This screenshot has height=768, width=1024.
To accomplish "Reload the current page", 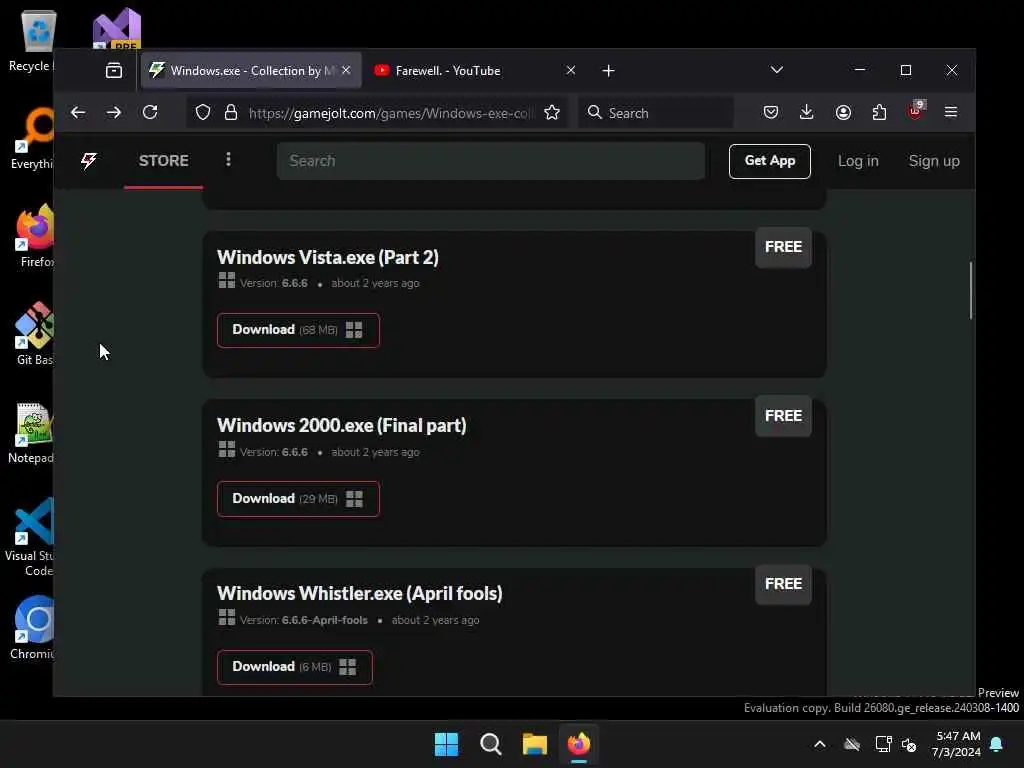I will coord(150,112).
